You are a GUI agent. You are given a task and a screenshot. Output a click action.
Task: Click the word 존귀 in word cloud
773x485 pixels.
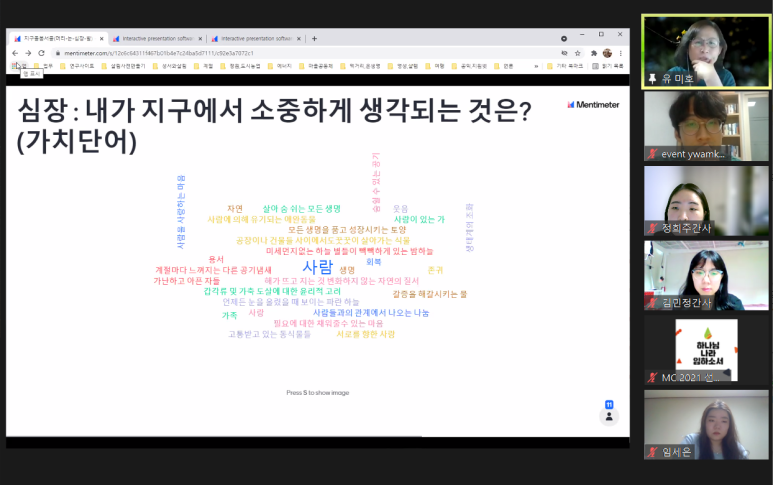[x=435, y=270]
